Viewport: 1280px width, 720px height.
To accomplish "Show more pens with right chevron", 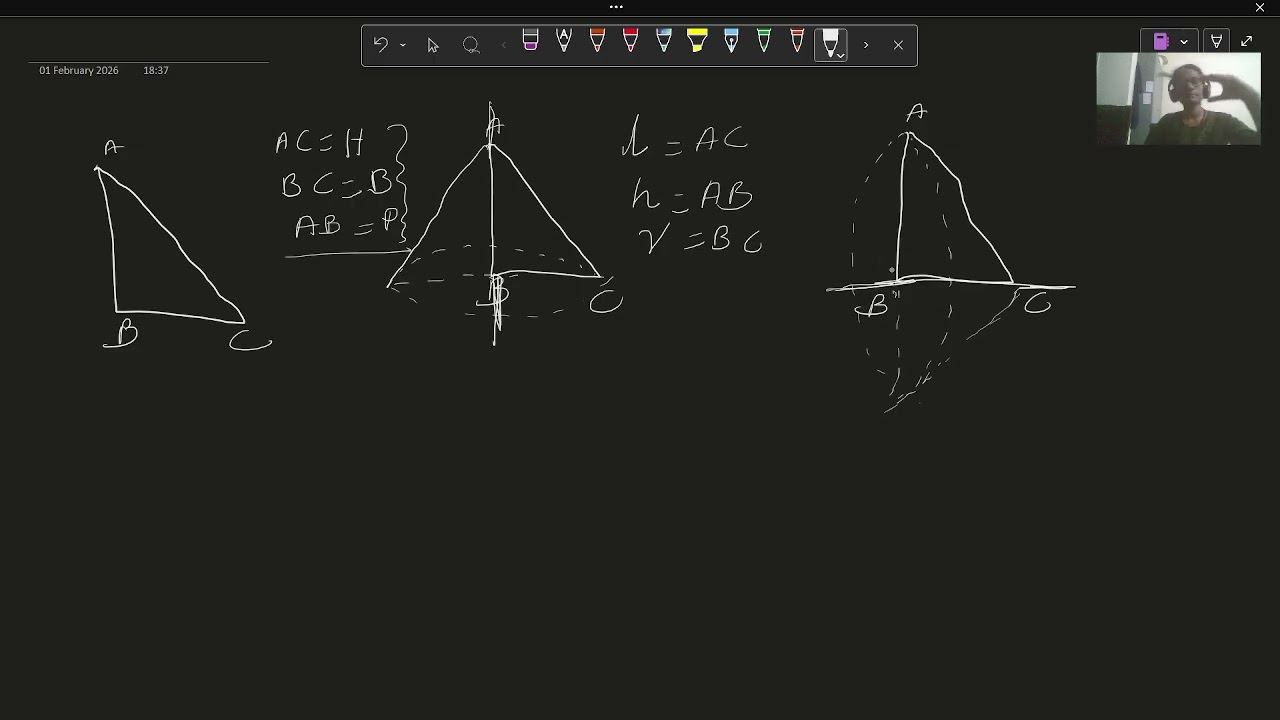I will [865, 45].
